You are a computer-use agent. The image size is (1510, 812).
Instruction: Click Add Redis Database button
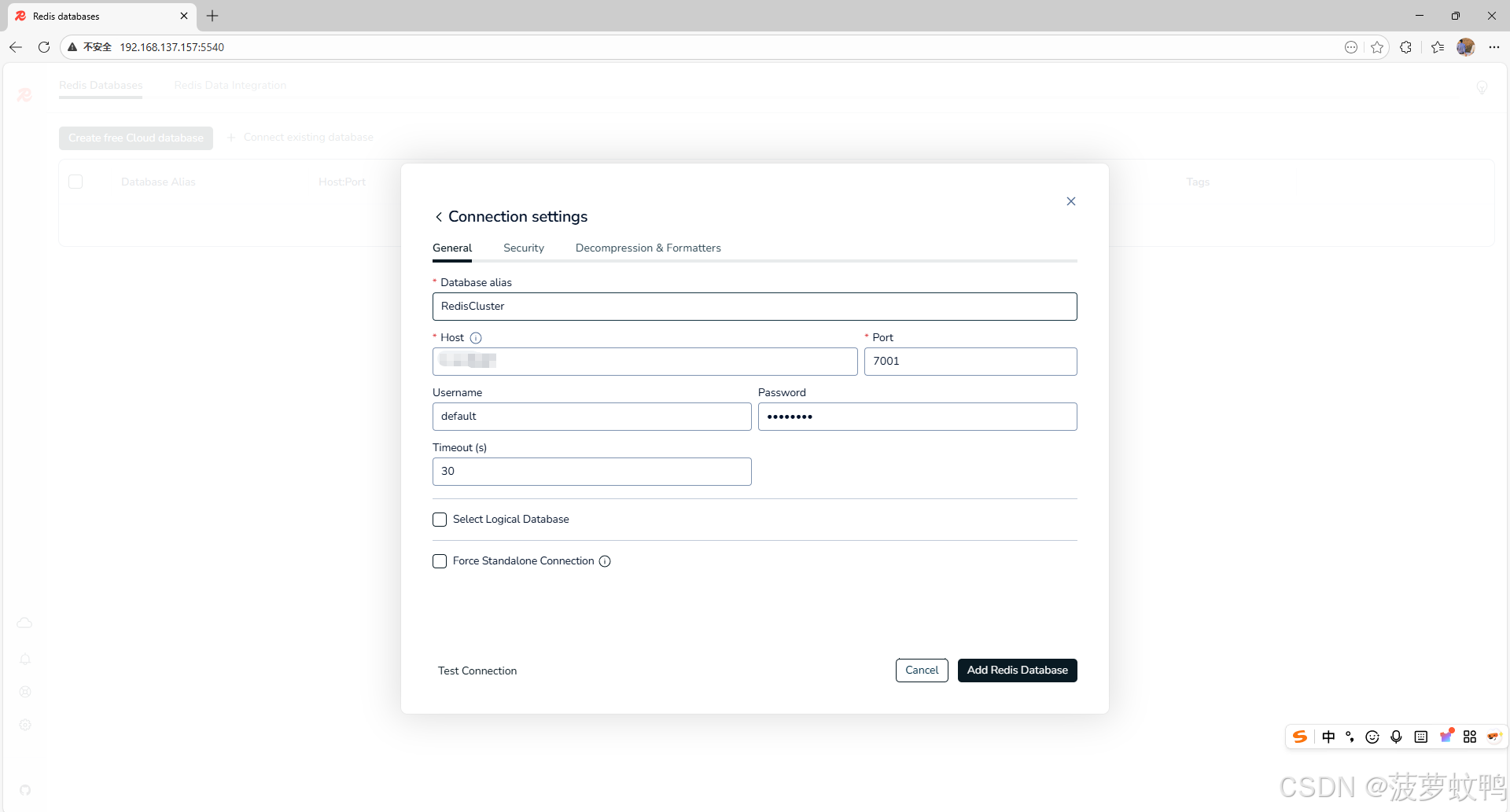(x=1017, y=671)
